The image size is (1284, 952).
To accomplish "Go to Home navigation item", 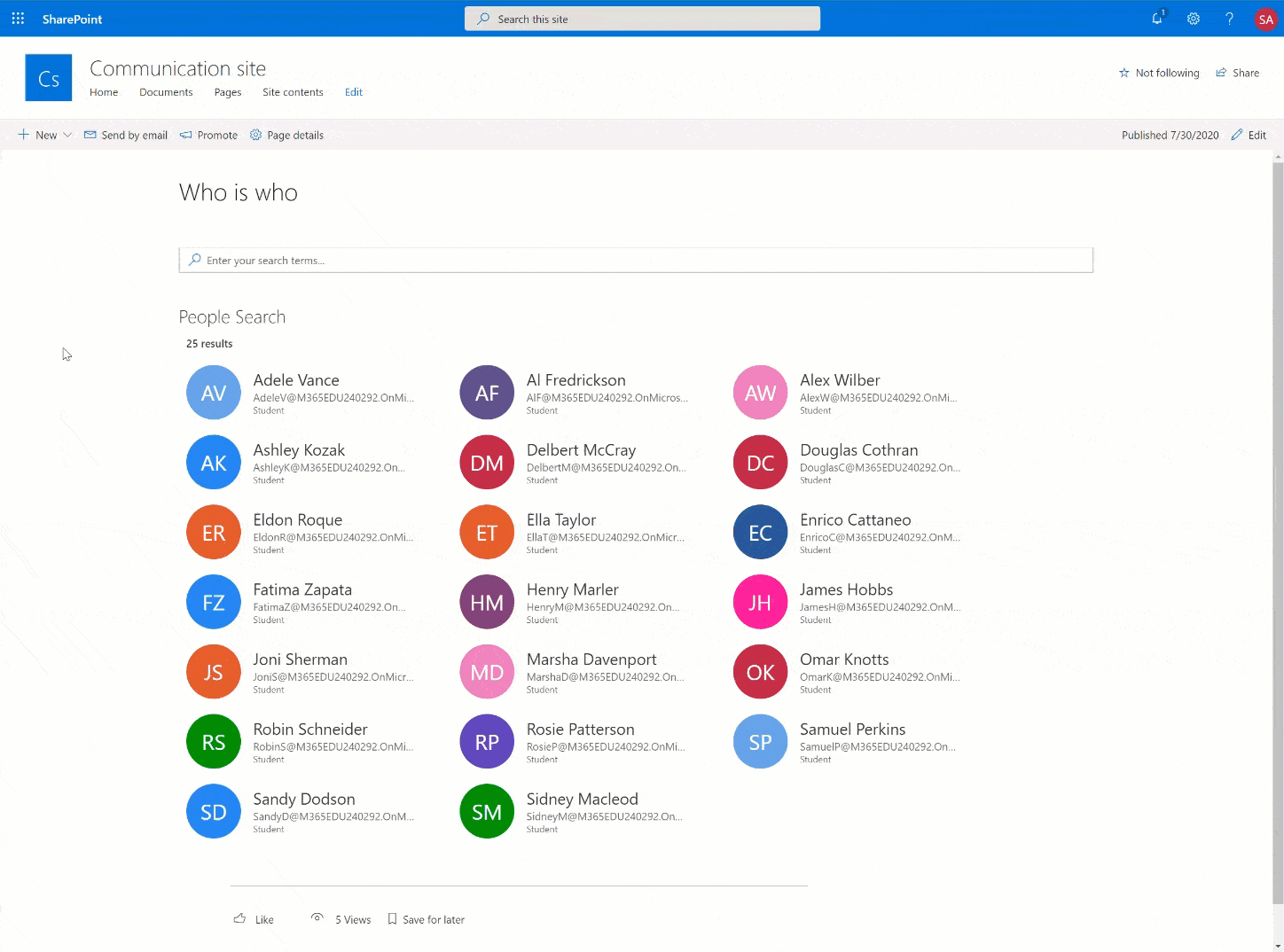I will [x=104, y=92].
